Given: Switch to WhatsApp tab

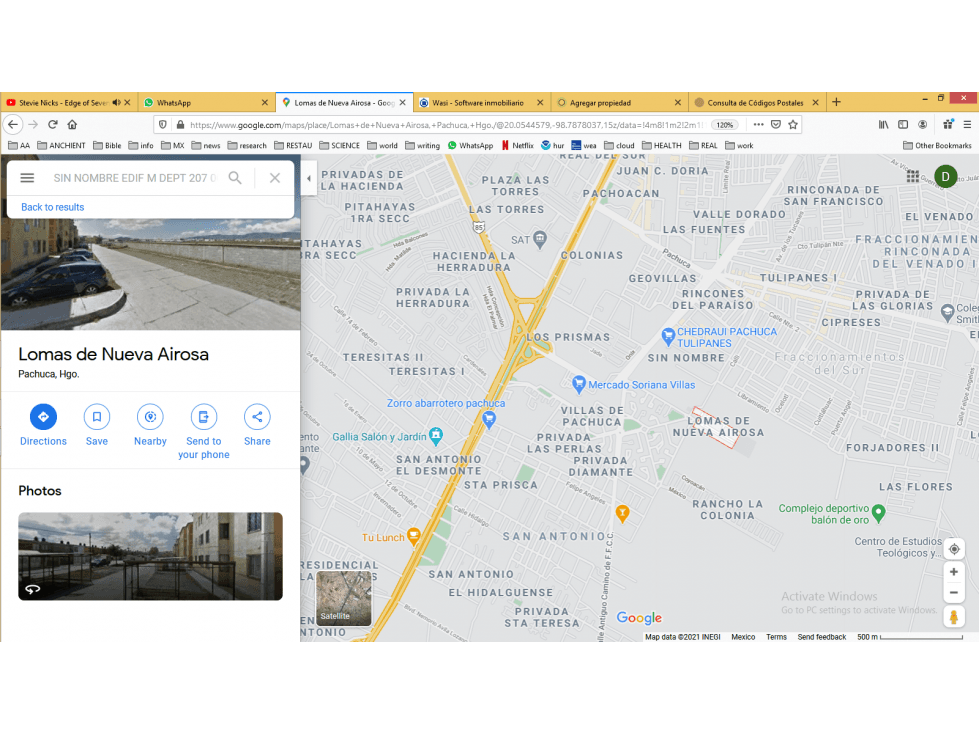Looking at the screenshot, I should click(x=207, y=102).
